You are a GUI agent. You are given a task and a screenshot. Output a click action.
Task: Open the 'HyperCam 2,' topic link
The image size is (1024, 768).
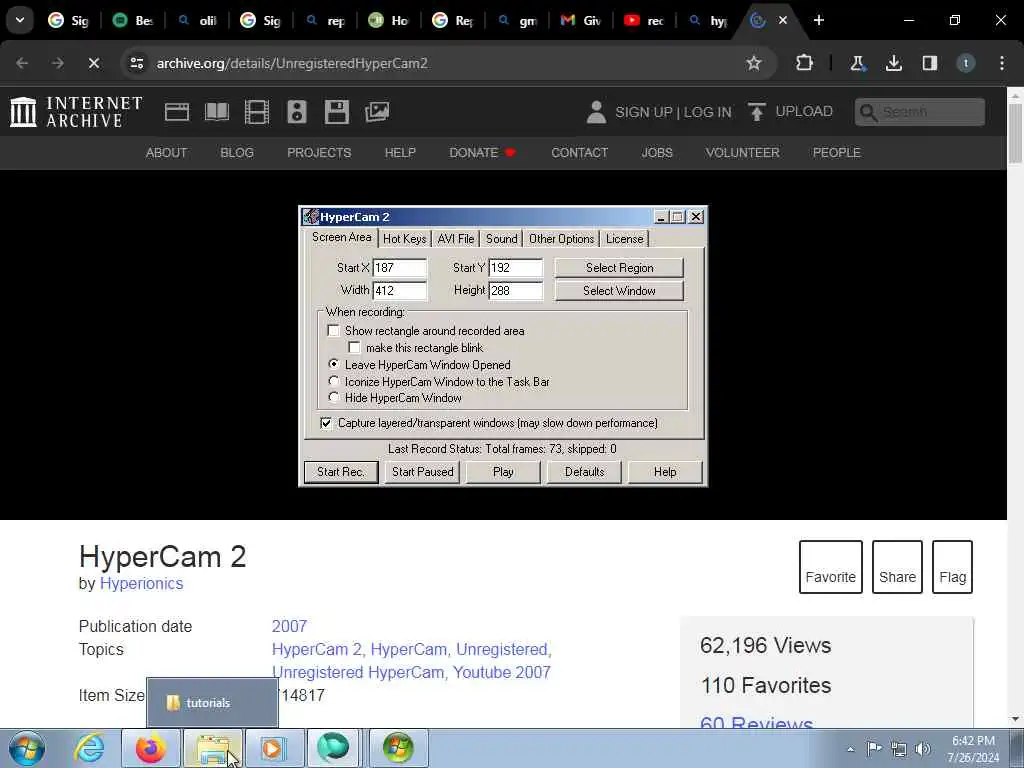(x=319, y=650)
